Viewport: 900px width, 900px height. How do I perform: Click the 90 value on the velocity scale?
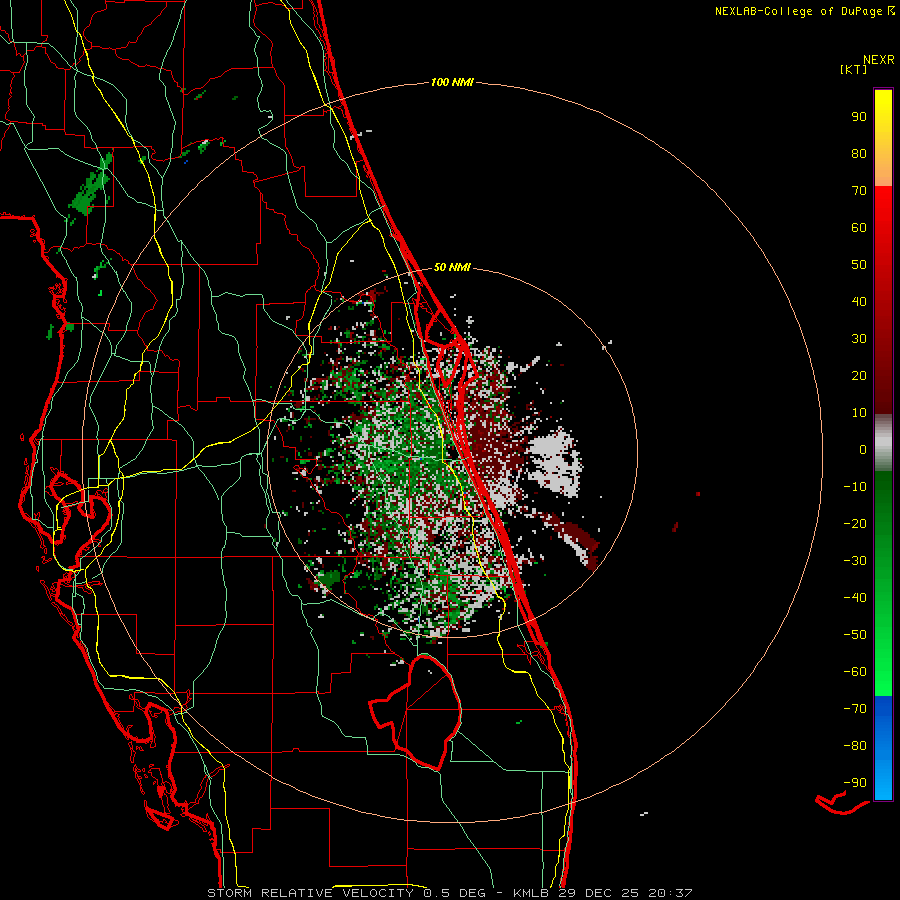coord(859,117)
